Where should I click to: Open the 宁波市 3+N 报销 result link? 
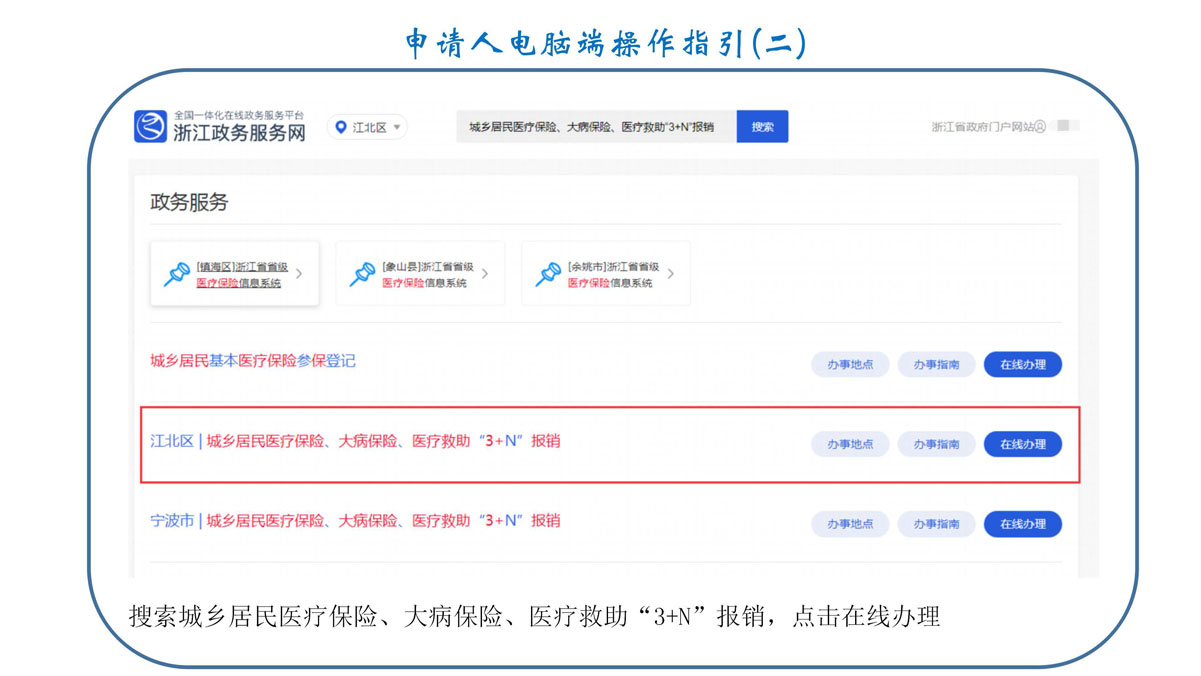click(x=355, y=521)
